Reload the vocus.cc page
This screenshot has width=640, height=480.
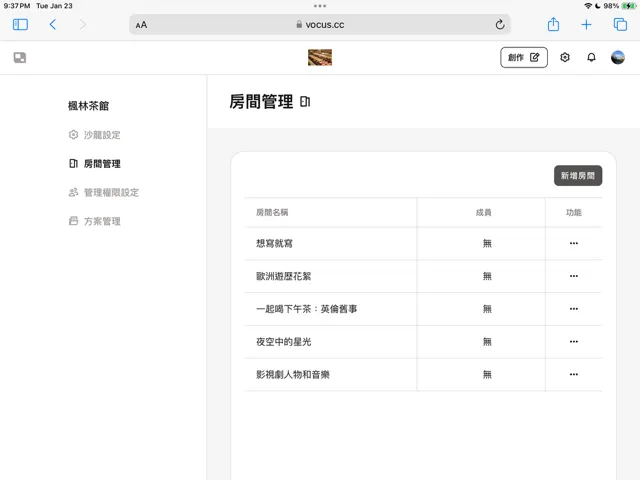tap(500, 24)
